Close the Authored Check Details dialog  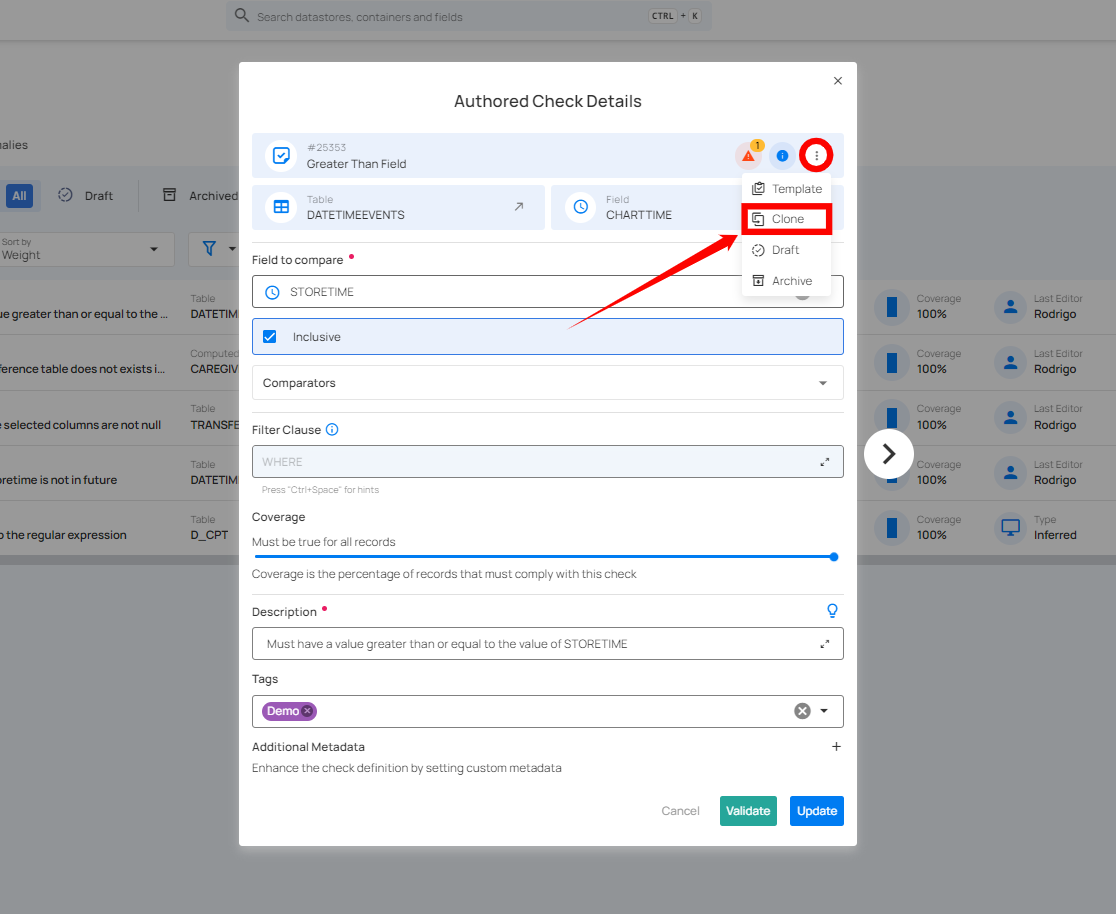click(838, 80)
